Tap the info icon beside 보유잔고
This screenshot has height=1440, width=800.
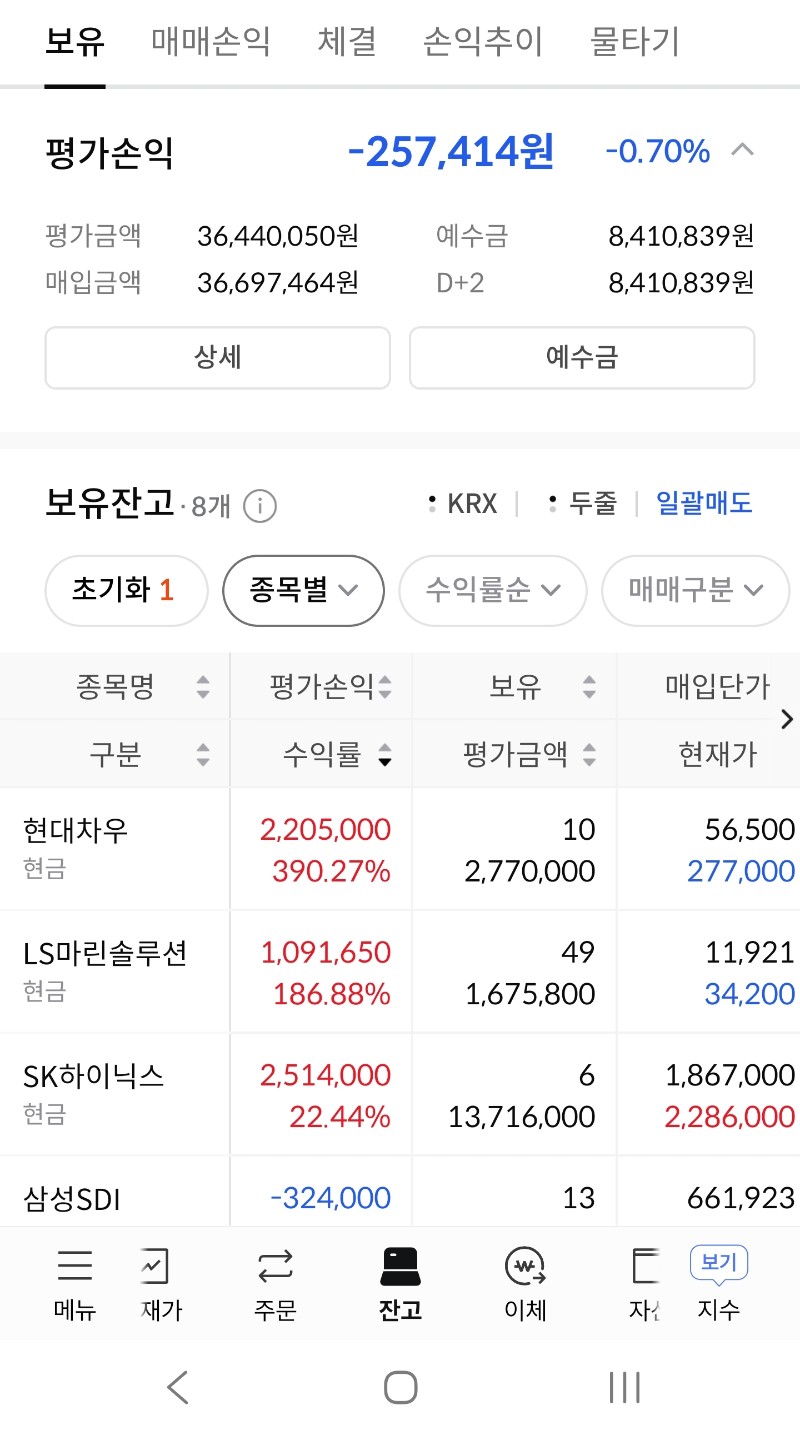pos(260,506)
